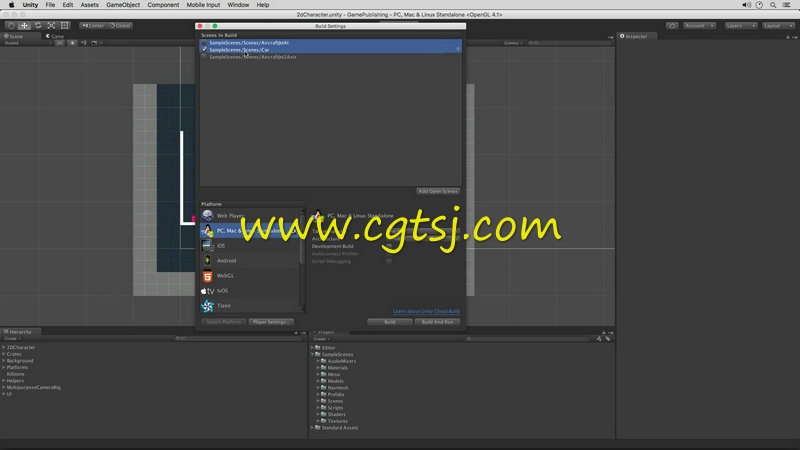Select the Hierarchy tab
This screenshot has height=450, width=800.
[18, 332]
